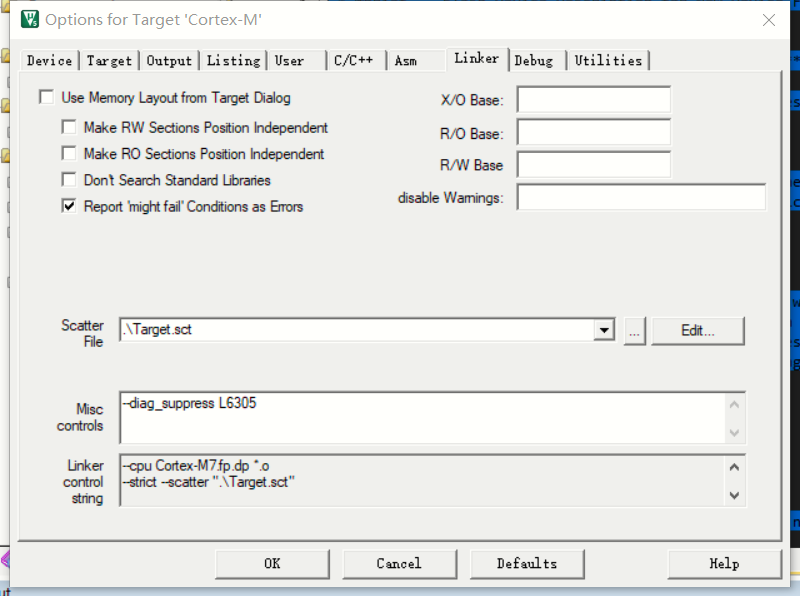
Task: Click the X/O Base input field
Action: [x=594, y=100]
